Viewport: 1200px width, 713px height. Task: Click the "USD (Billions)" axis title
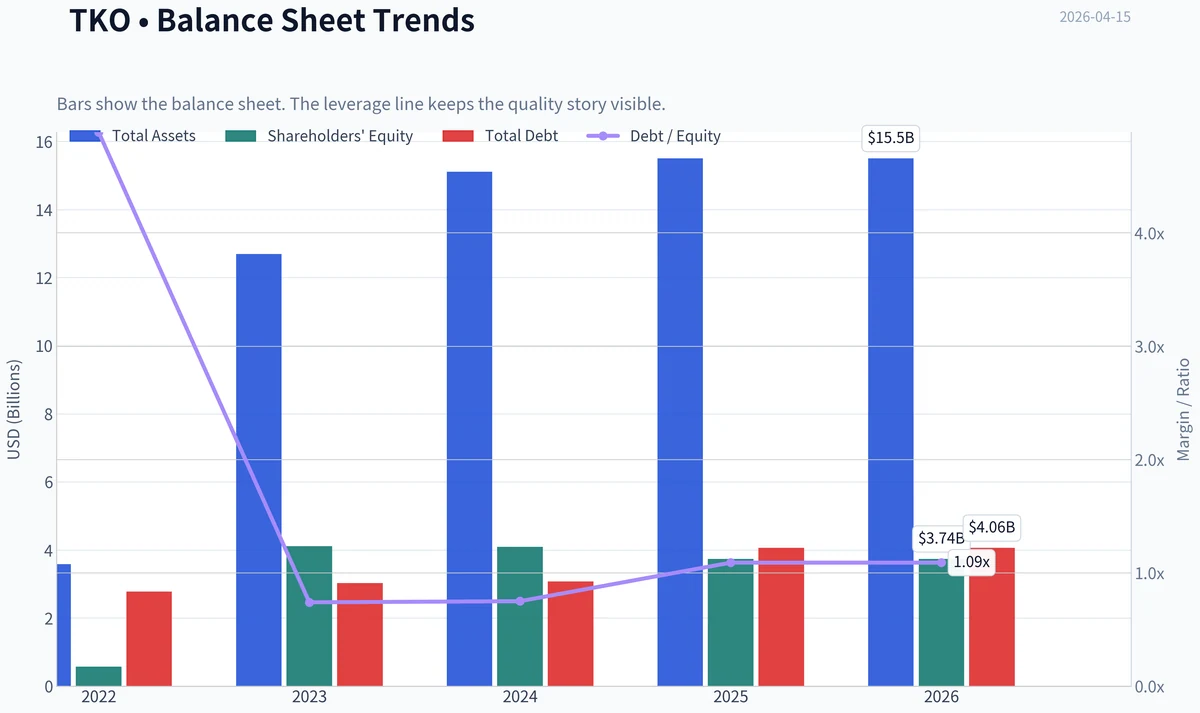(x=14, y=410)
